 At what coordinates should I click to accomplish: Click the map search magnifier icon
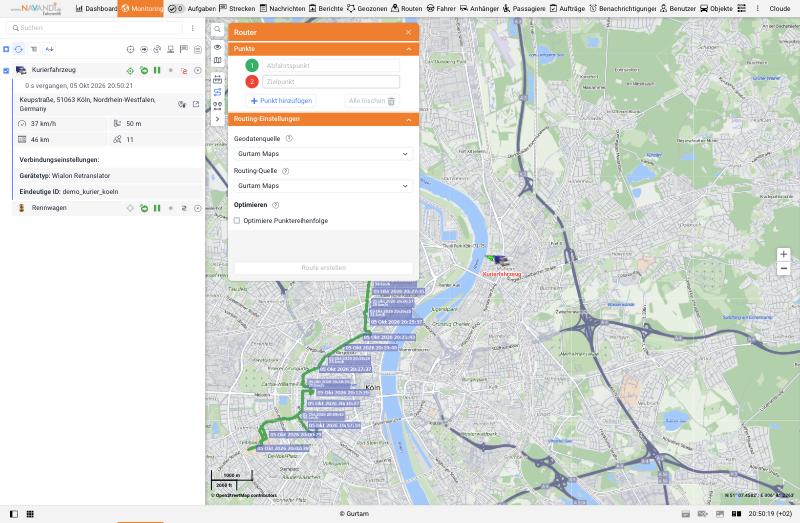217,30
